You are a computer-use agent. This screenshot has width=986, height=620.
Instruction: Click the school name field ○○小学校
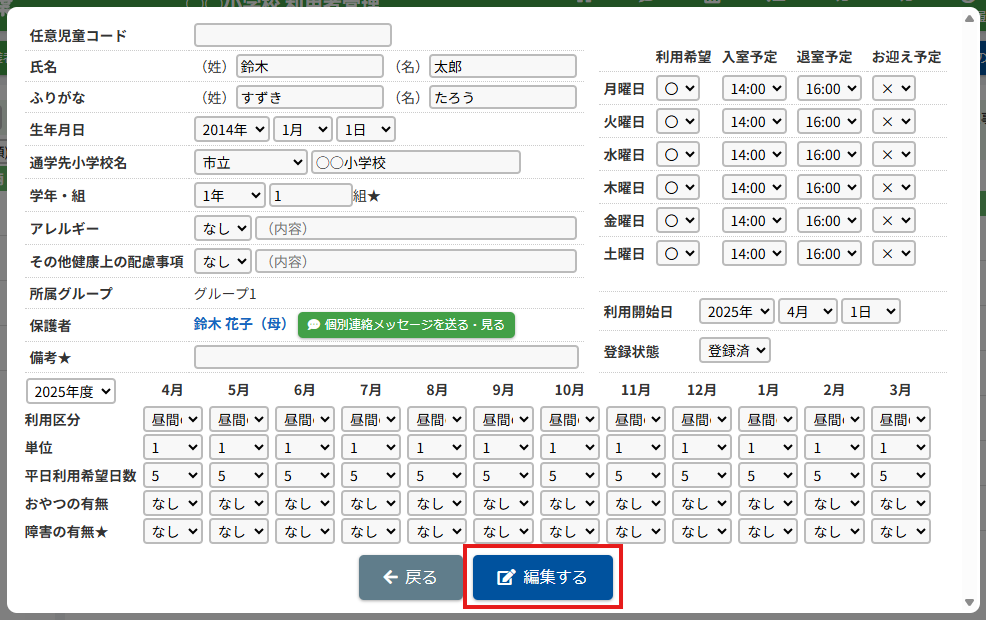415,162
